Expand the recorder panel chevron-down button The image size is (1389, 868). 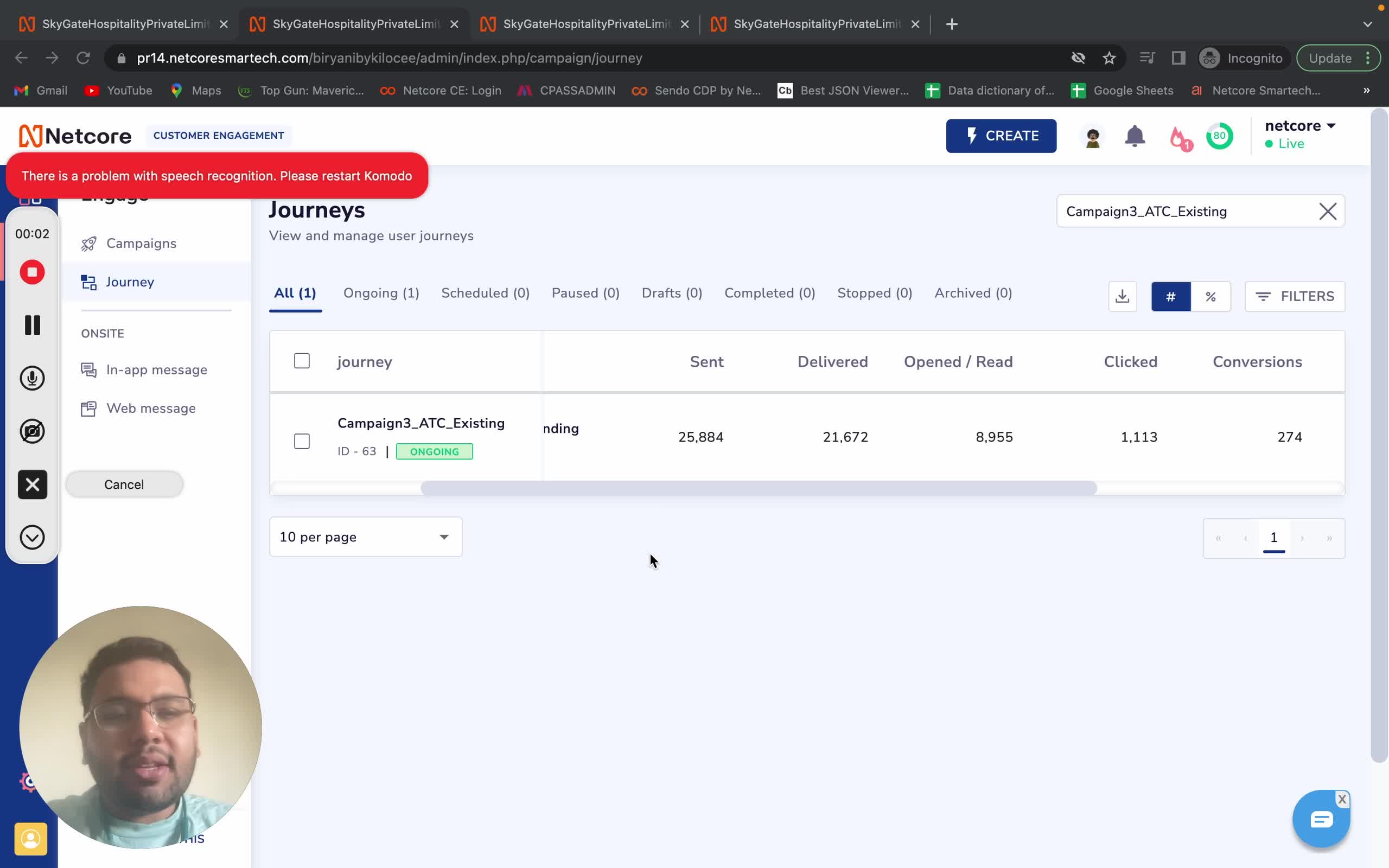32,537
